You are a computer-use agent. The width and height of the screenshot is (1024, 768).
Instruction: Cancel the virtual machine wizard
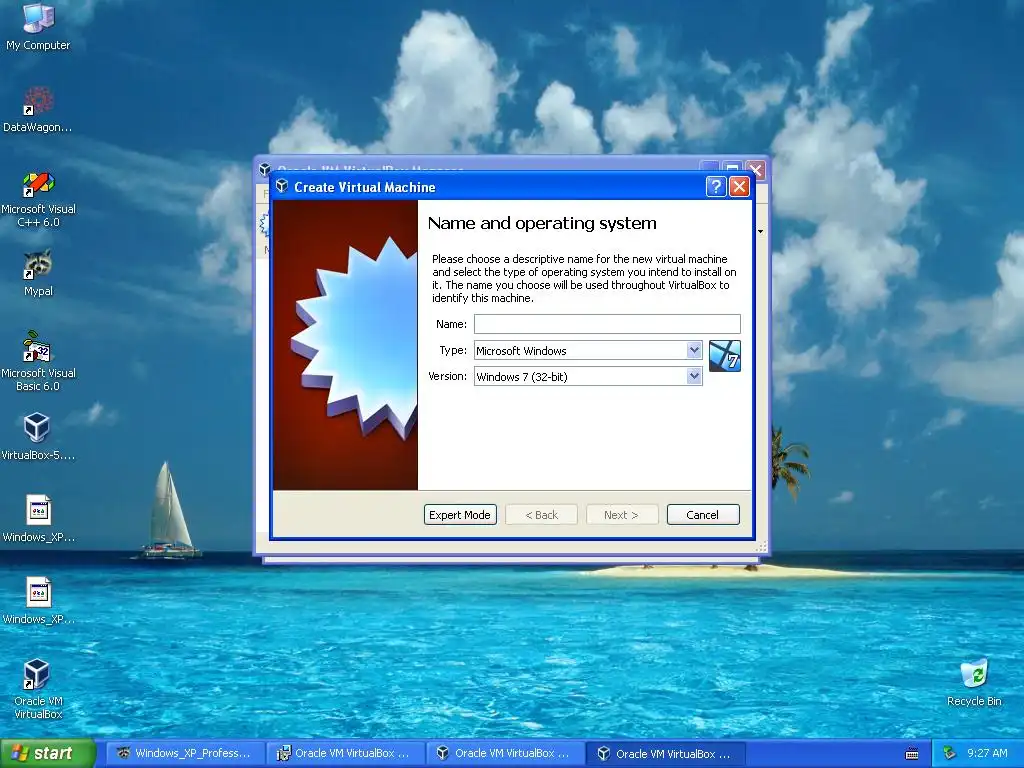point(703,515)
